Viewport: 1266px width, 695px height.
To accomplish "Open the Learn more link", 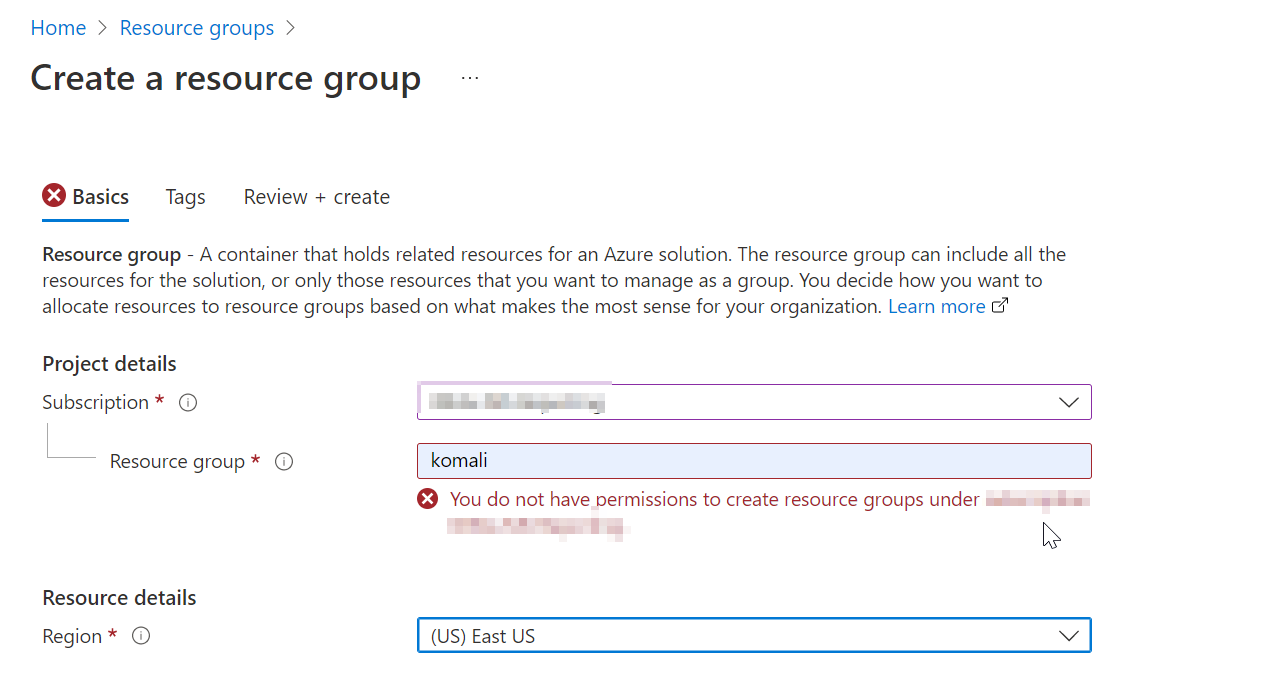I will [x=937, y=306].
